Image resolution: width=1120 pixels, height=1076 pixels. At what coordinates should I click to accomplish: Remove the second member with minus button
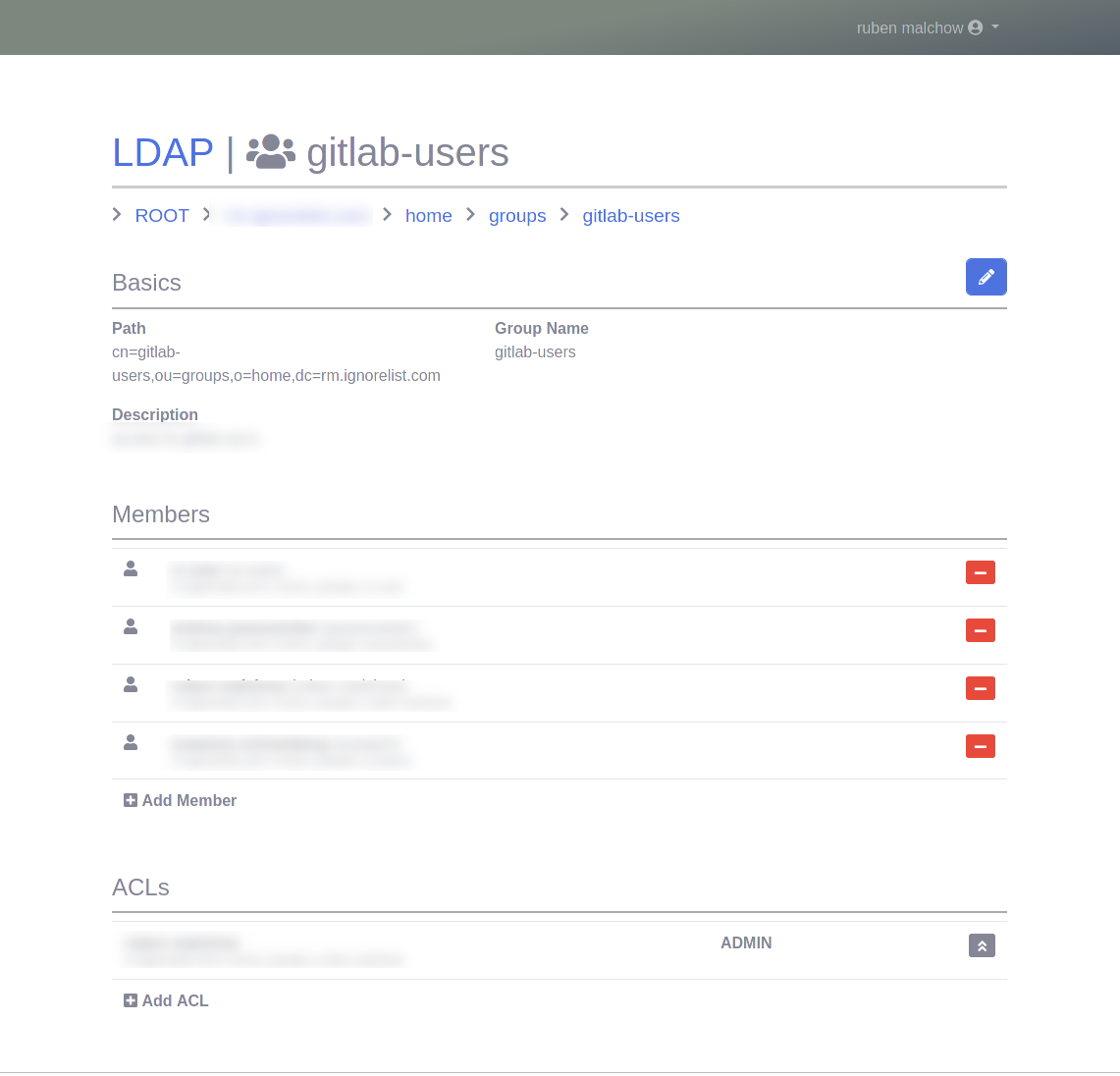click(x=980, y=630)
